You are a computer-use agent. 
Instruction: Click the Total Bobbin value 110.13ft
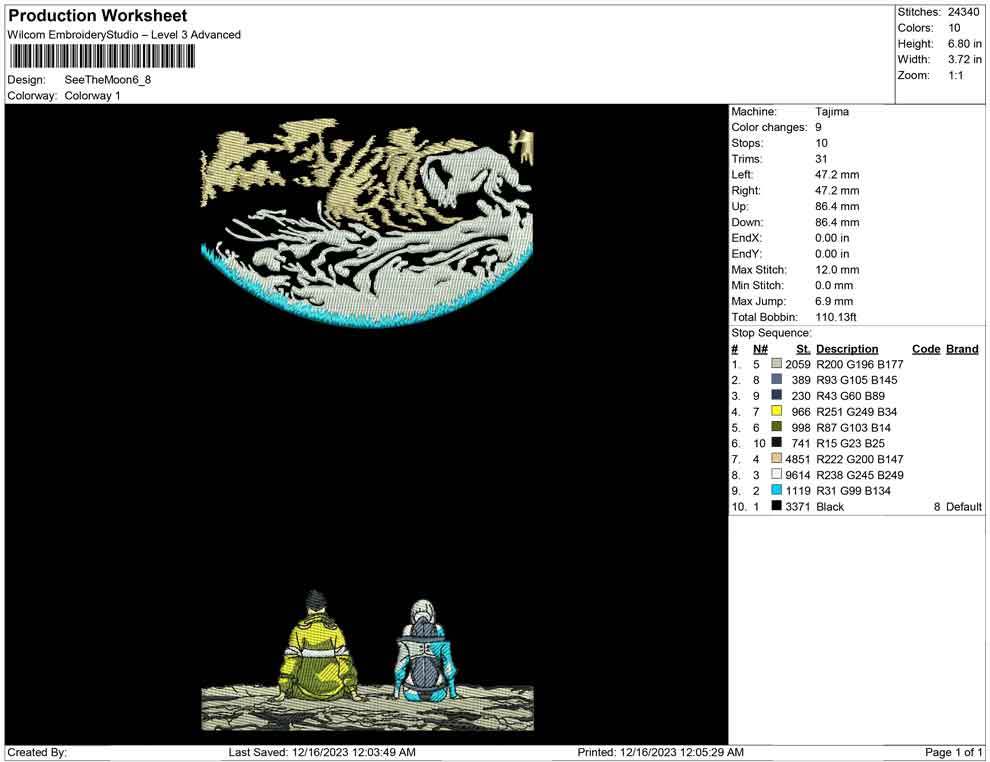point(835,317)
